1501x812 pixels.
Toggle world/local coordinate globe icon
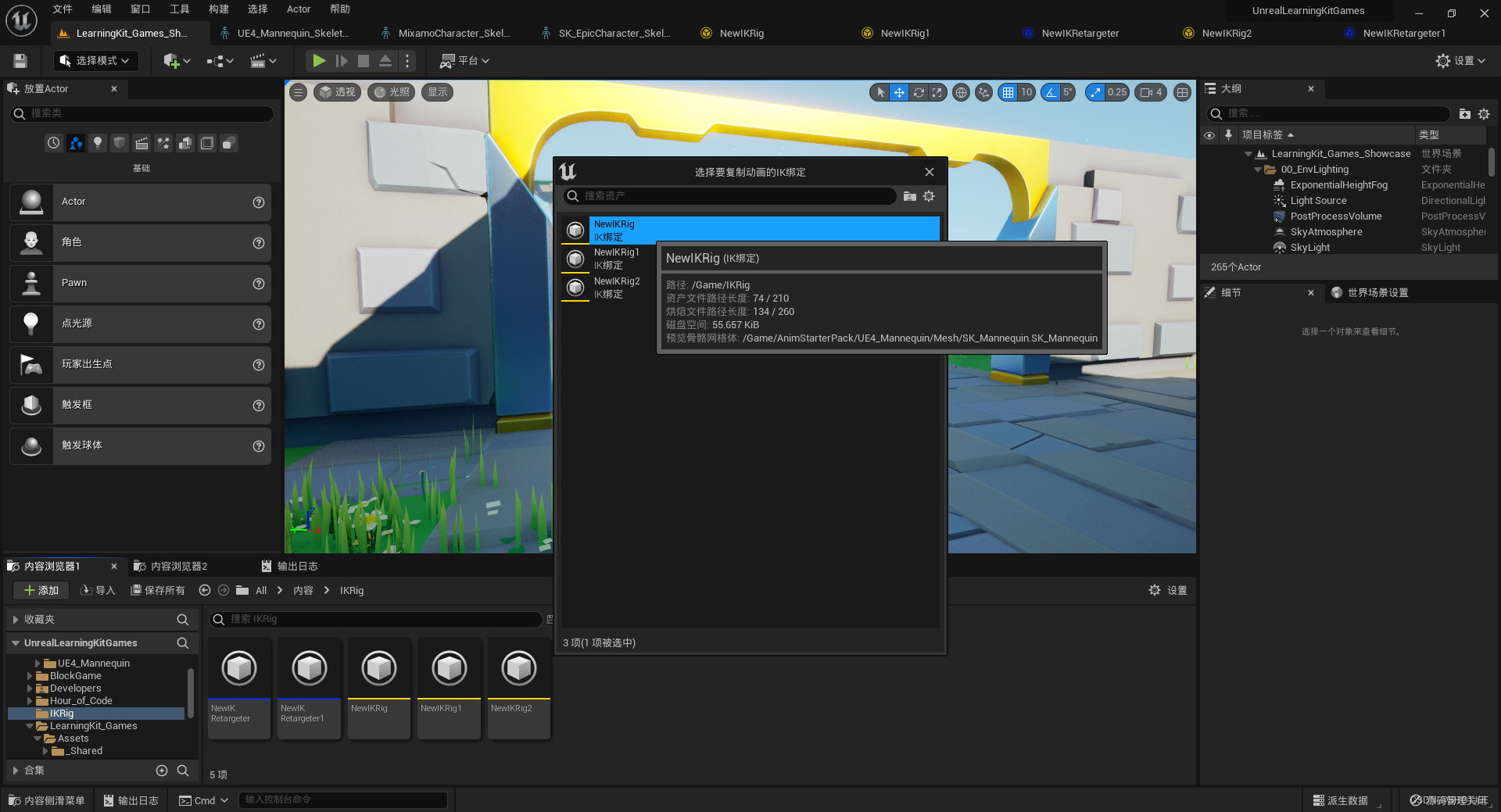click(961, 92)
